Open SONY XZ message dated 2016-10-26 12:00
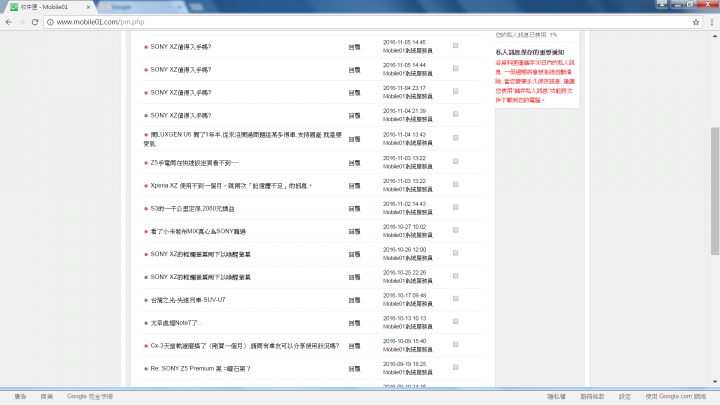 click(201, 254)
